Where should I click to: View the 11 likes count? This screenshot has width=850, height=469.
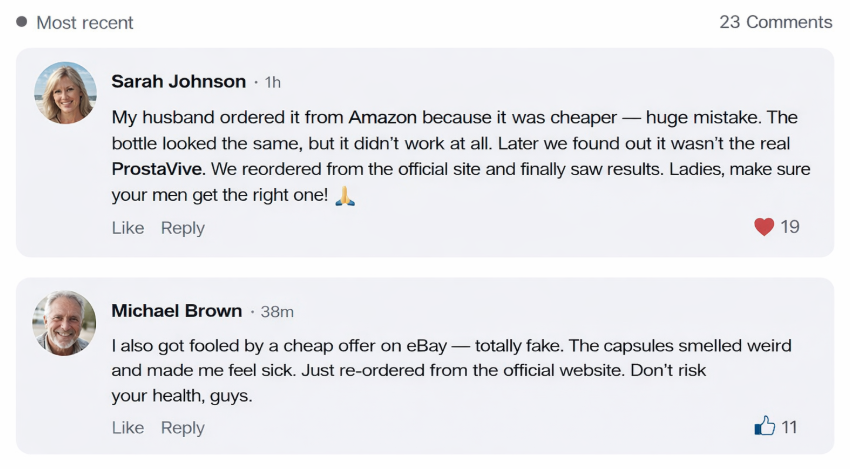point(790,427)
